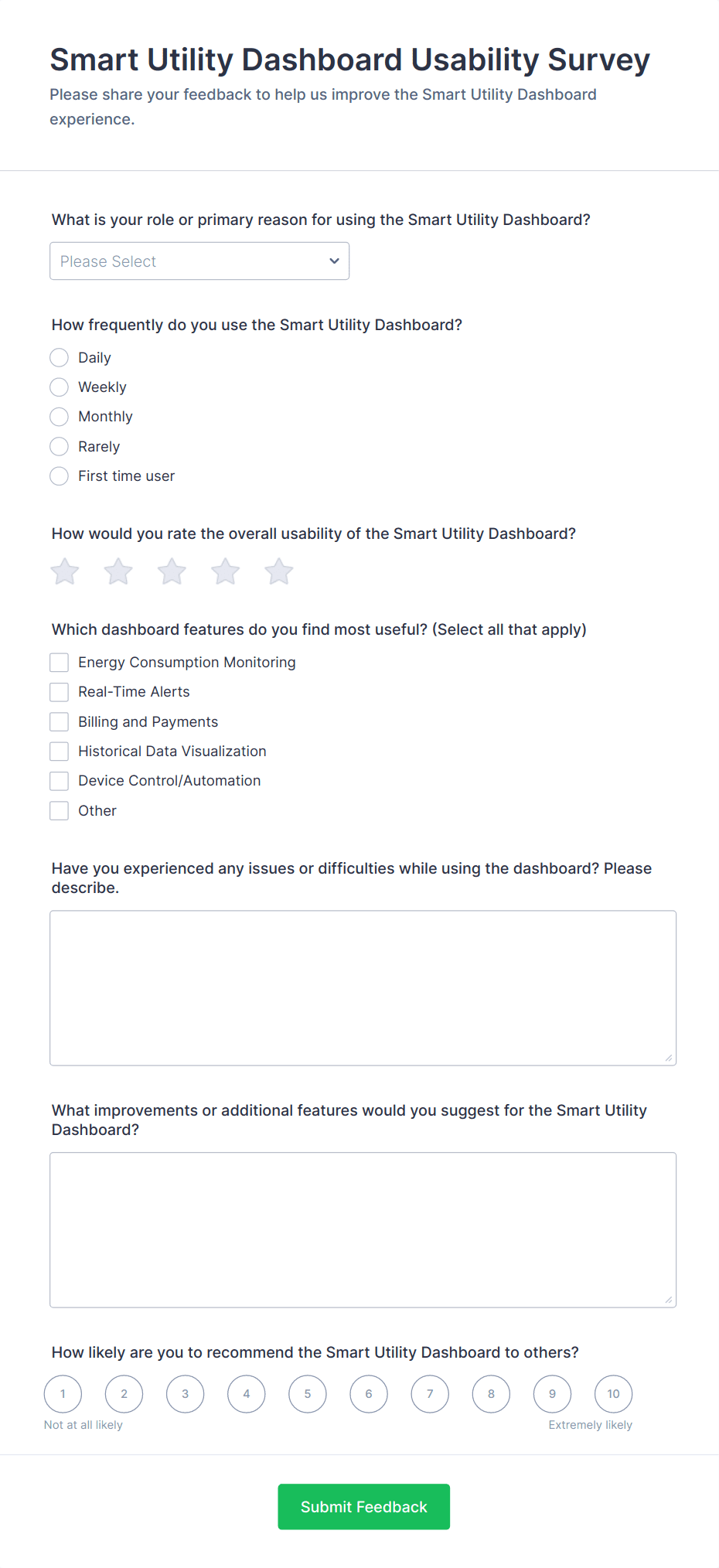Viewport: 719px width, 1568px height.
Task: Pick Rarely for dashboard usage
Action: [59, 446]
